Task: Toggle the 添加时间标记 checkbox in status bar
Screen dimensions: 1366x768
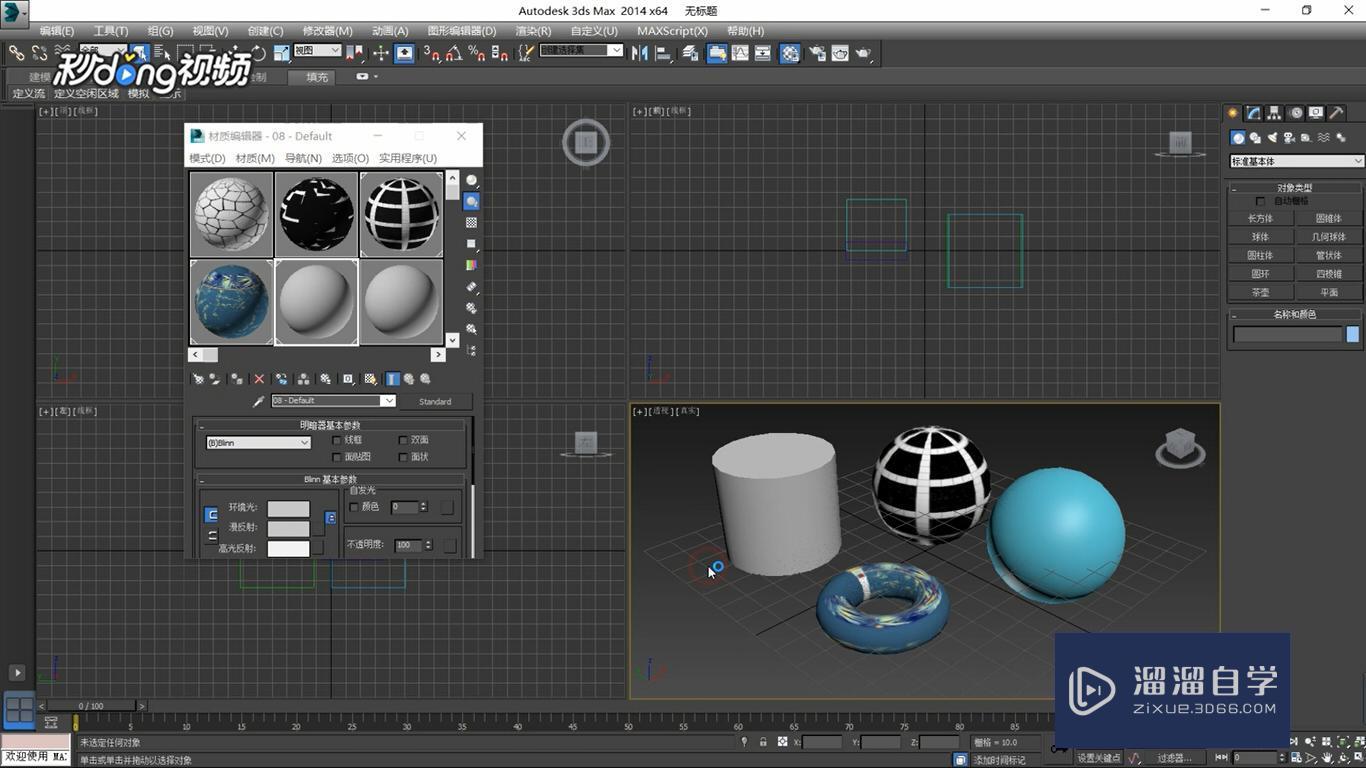Action: pos(960,760)
